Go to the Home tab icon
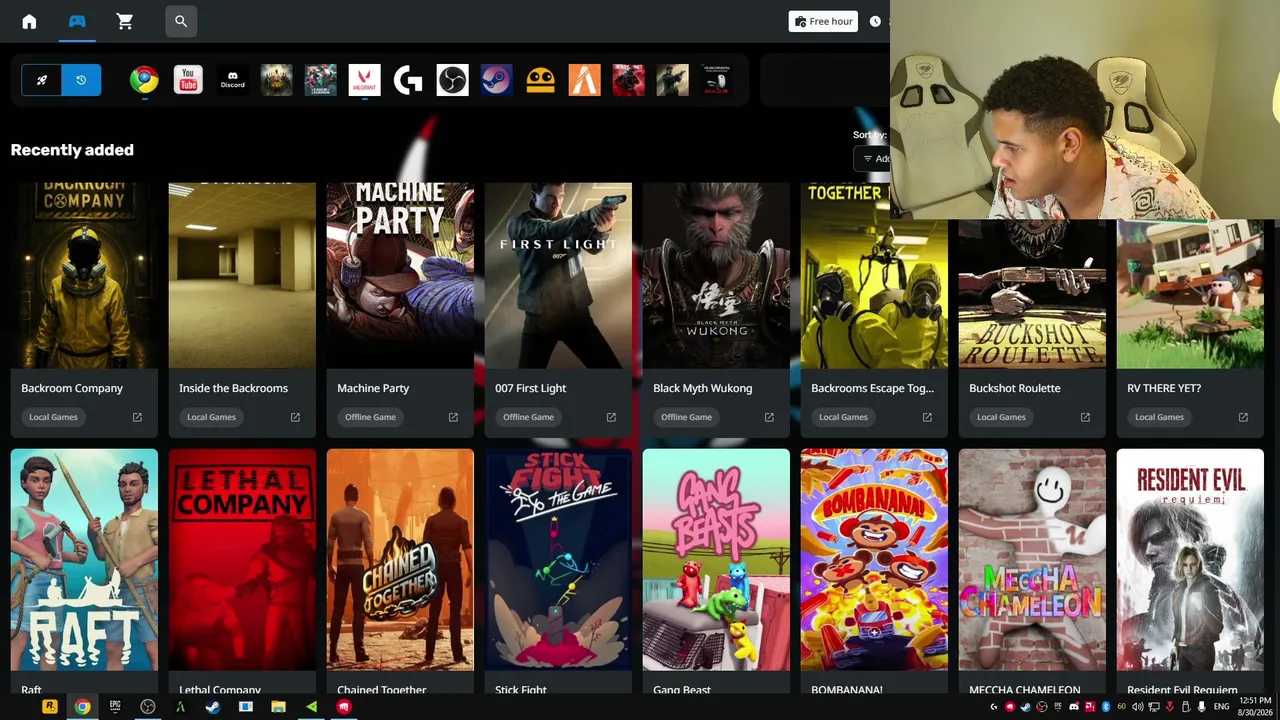 click(x=29, y=21)
